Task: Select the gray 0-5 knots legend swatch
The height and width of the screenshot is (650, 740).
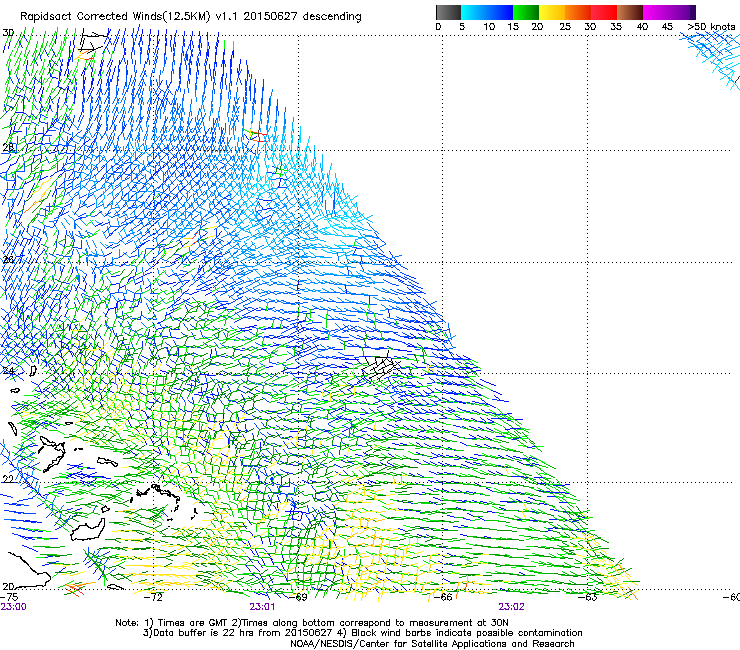Action: click(448, 12)
